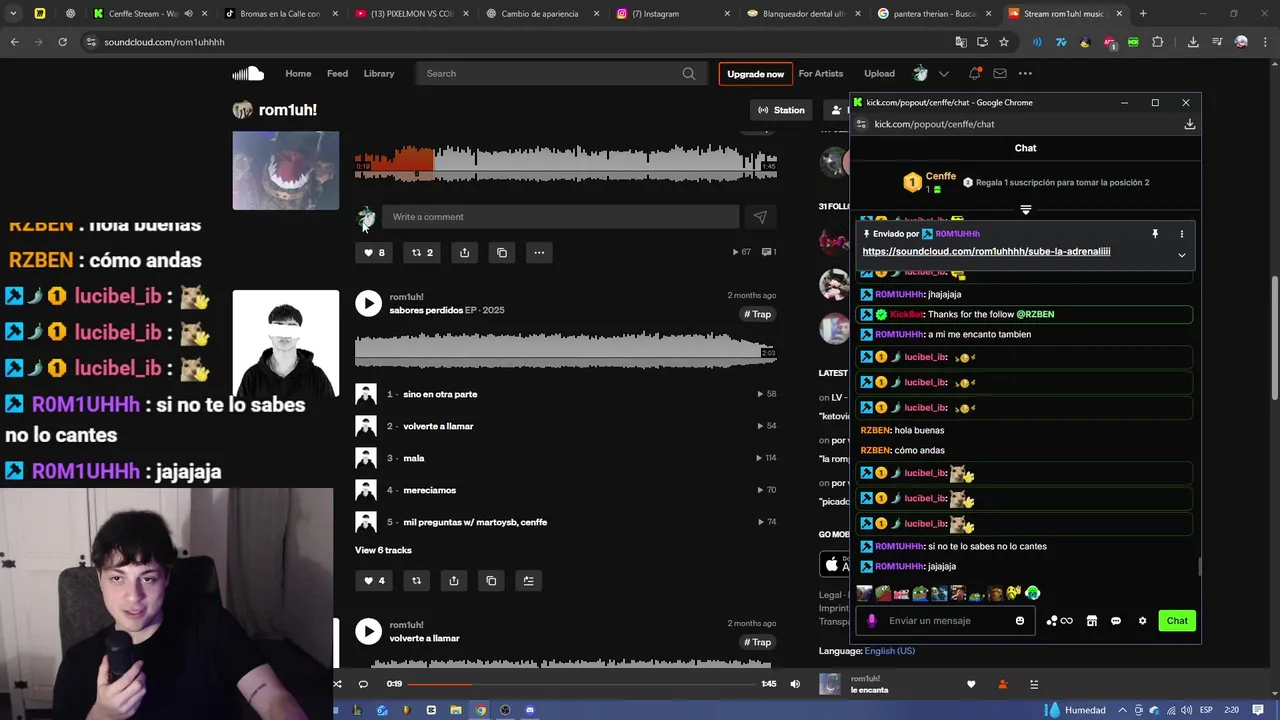Open the Feed tab

[338, 73]
